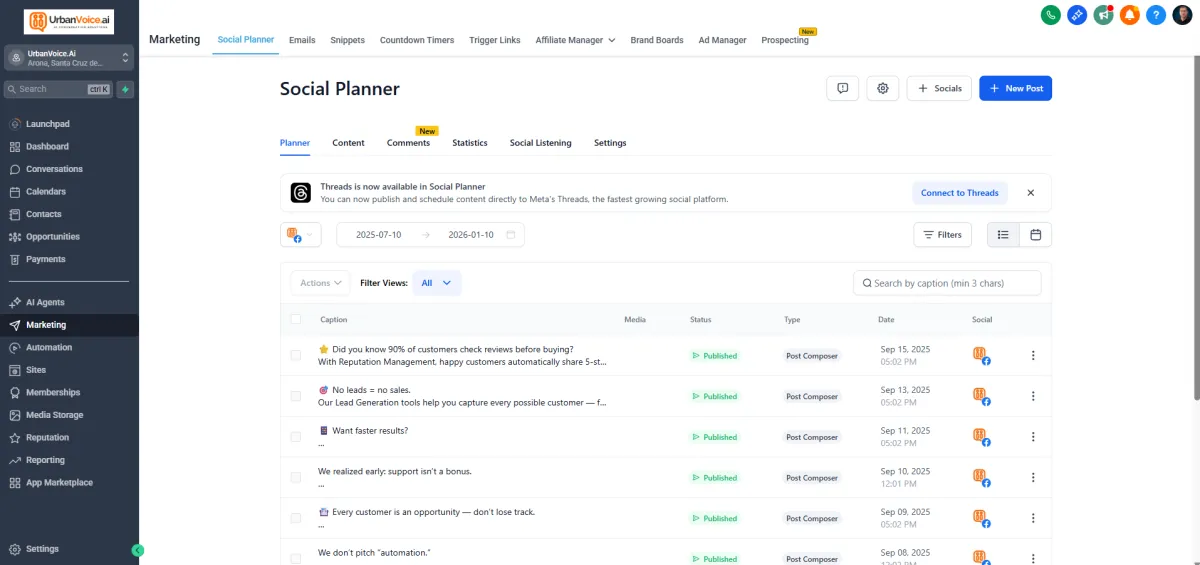Switch to the Snippets tab
Viewport: 1200px width, 565px height.
click(348, 40)
